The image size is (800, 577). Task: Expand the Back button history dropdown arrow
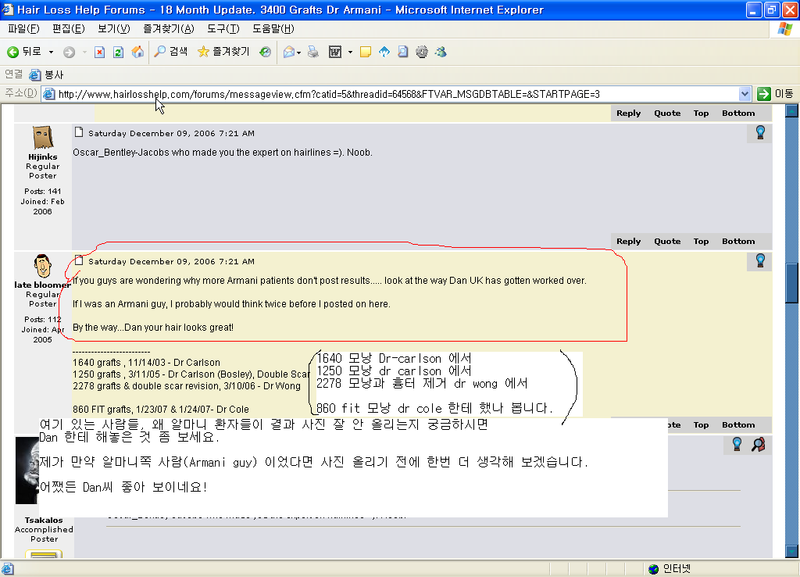pos(51,52)
